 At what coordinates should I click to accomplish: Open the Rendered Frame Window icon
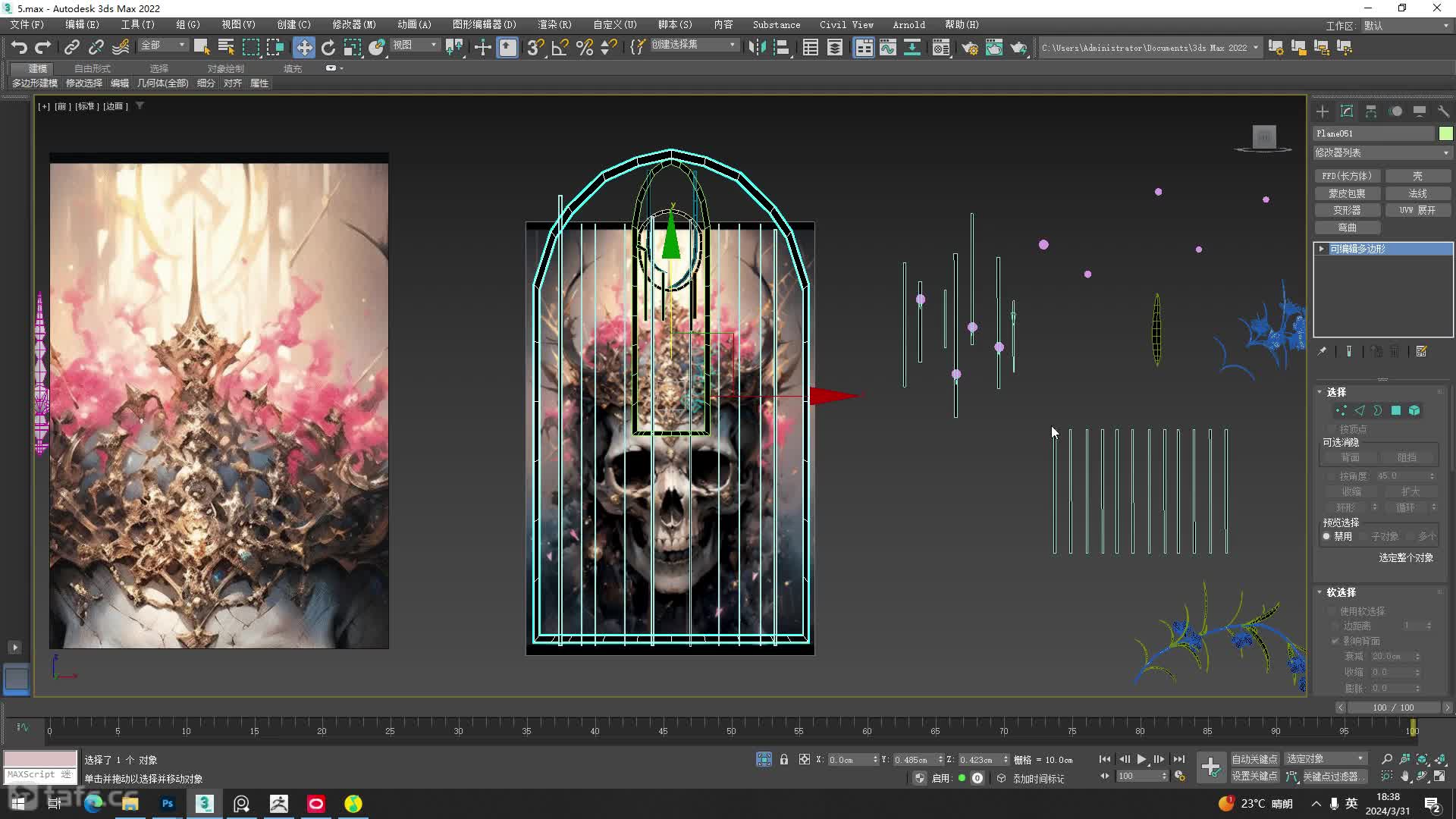tap(993, 47)
